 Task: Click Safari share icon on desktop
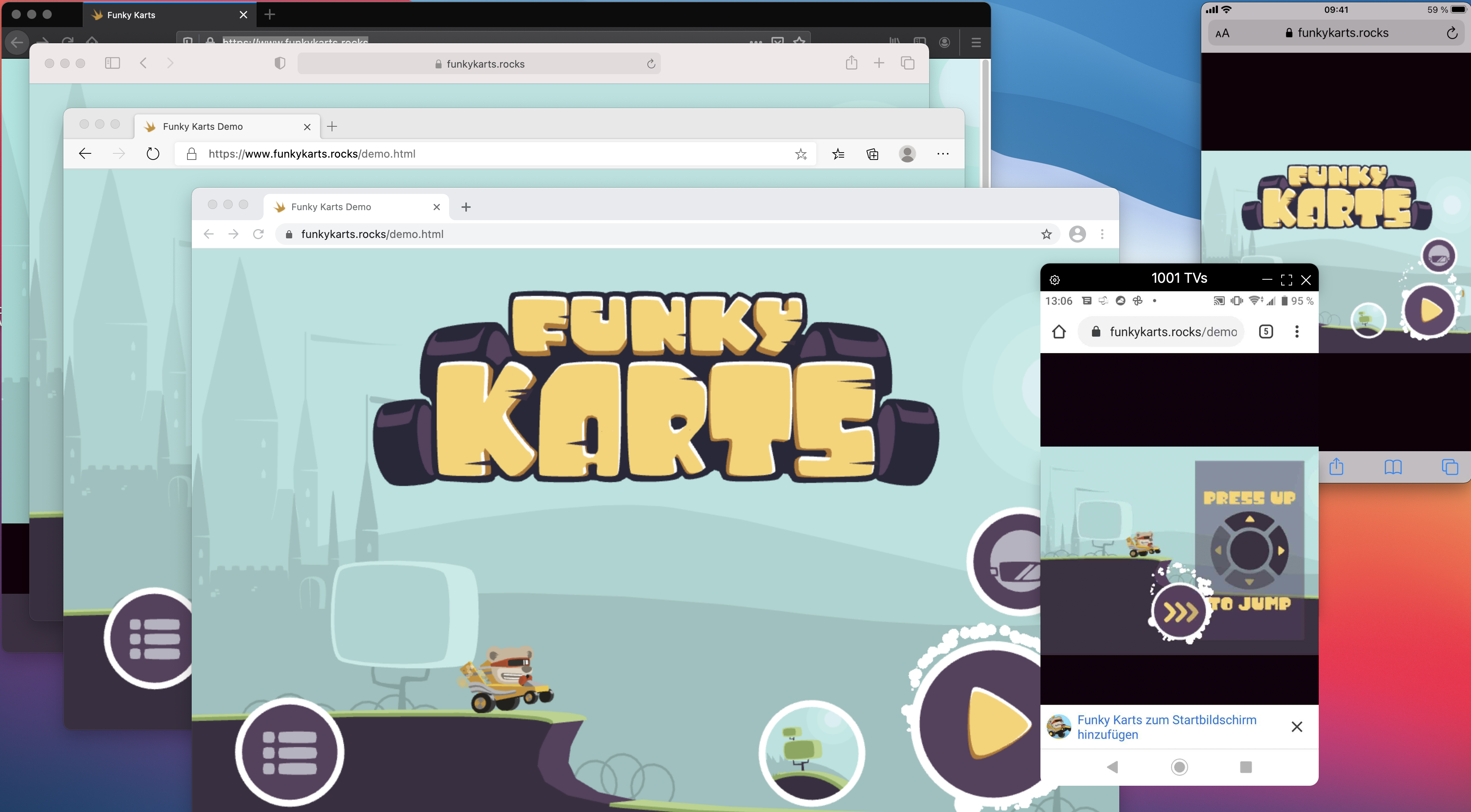click(x=851, y=63)
